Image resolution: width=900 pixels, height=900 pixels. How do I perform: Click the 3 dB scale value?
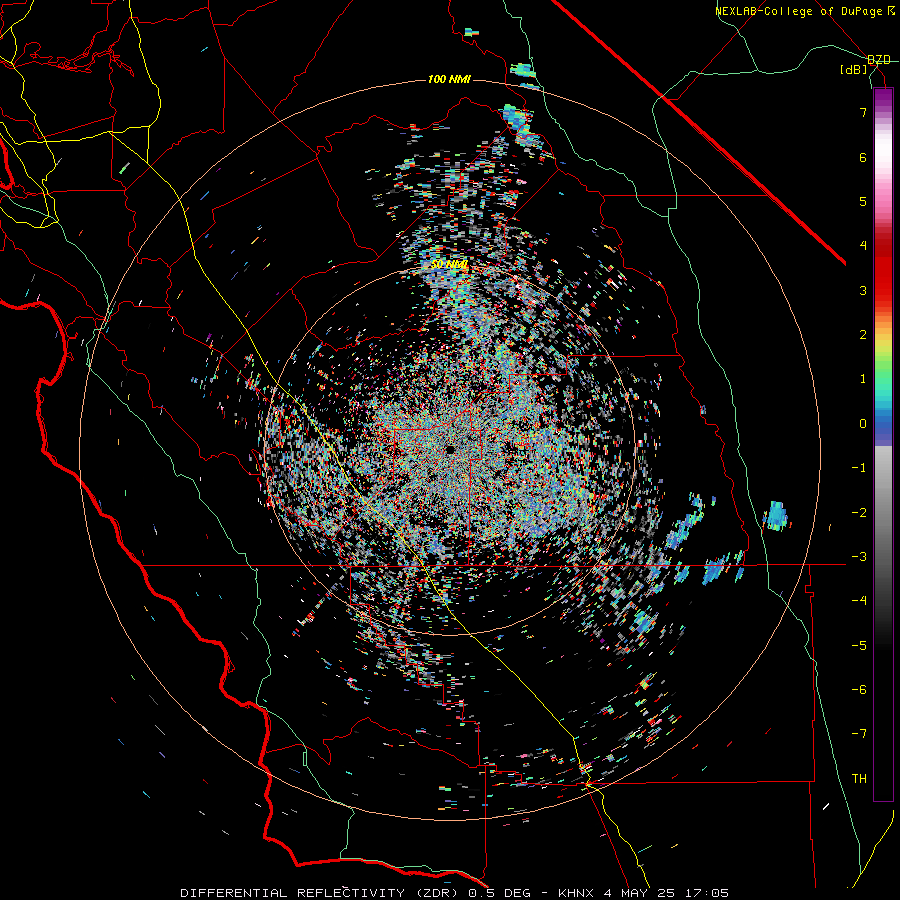tap(863, 290)
